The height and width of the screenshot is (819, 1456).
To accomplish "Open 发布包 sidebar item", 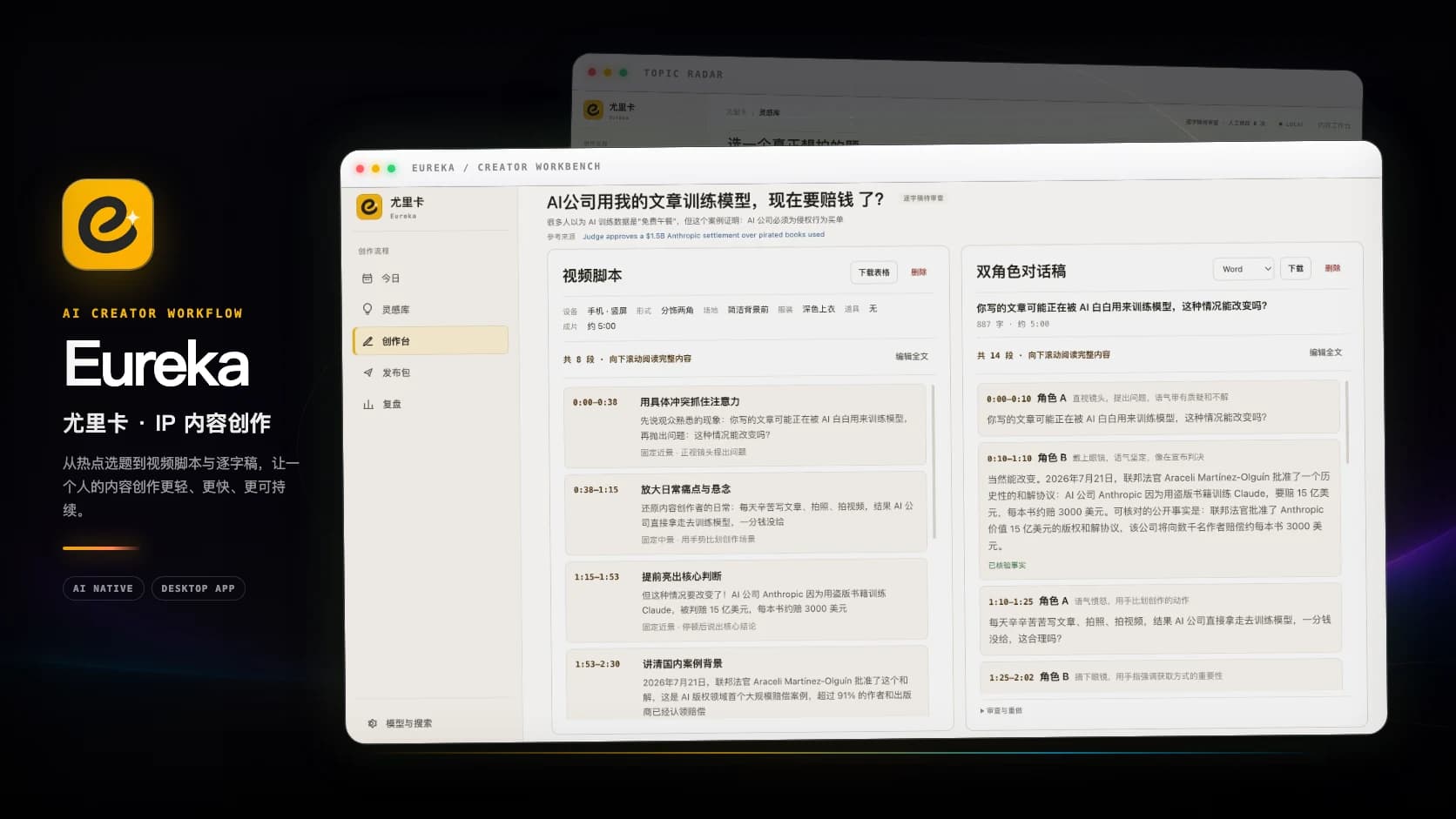I will [x=431, y=373].
